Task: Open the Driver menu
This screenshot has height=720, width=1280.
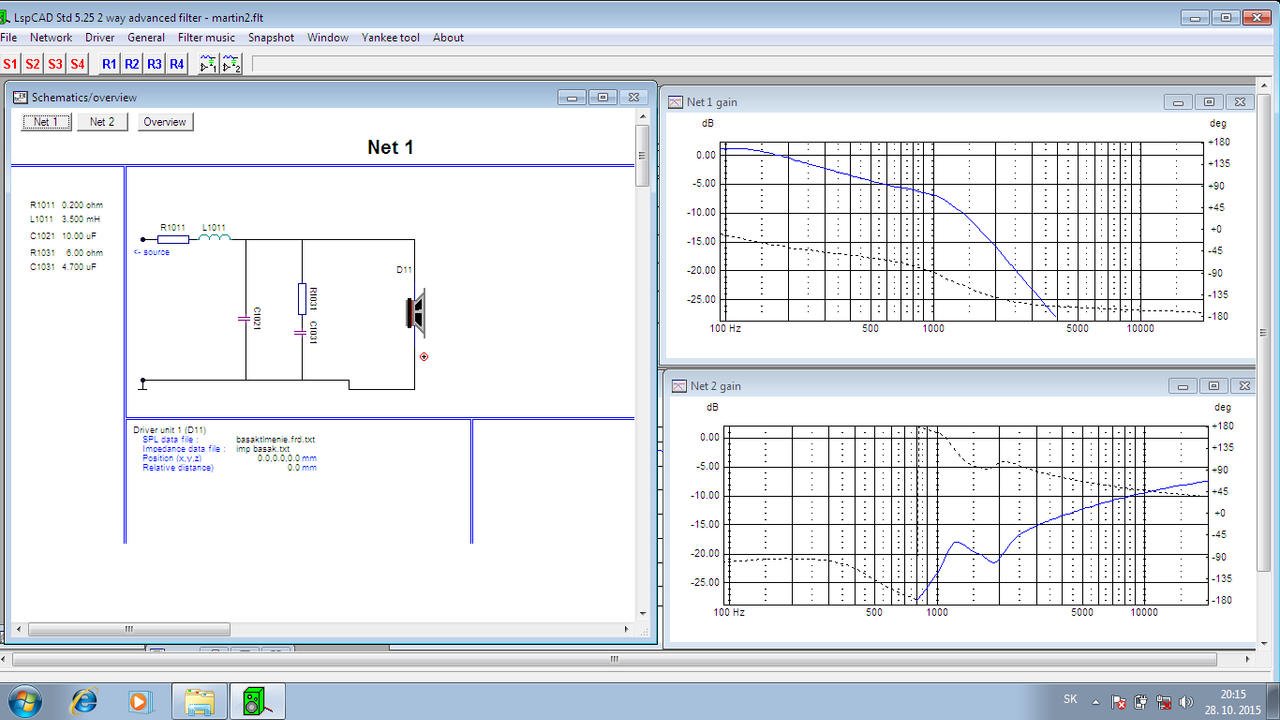Action: 100,37
